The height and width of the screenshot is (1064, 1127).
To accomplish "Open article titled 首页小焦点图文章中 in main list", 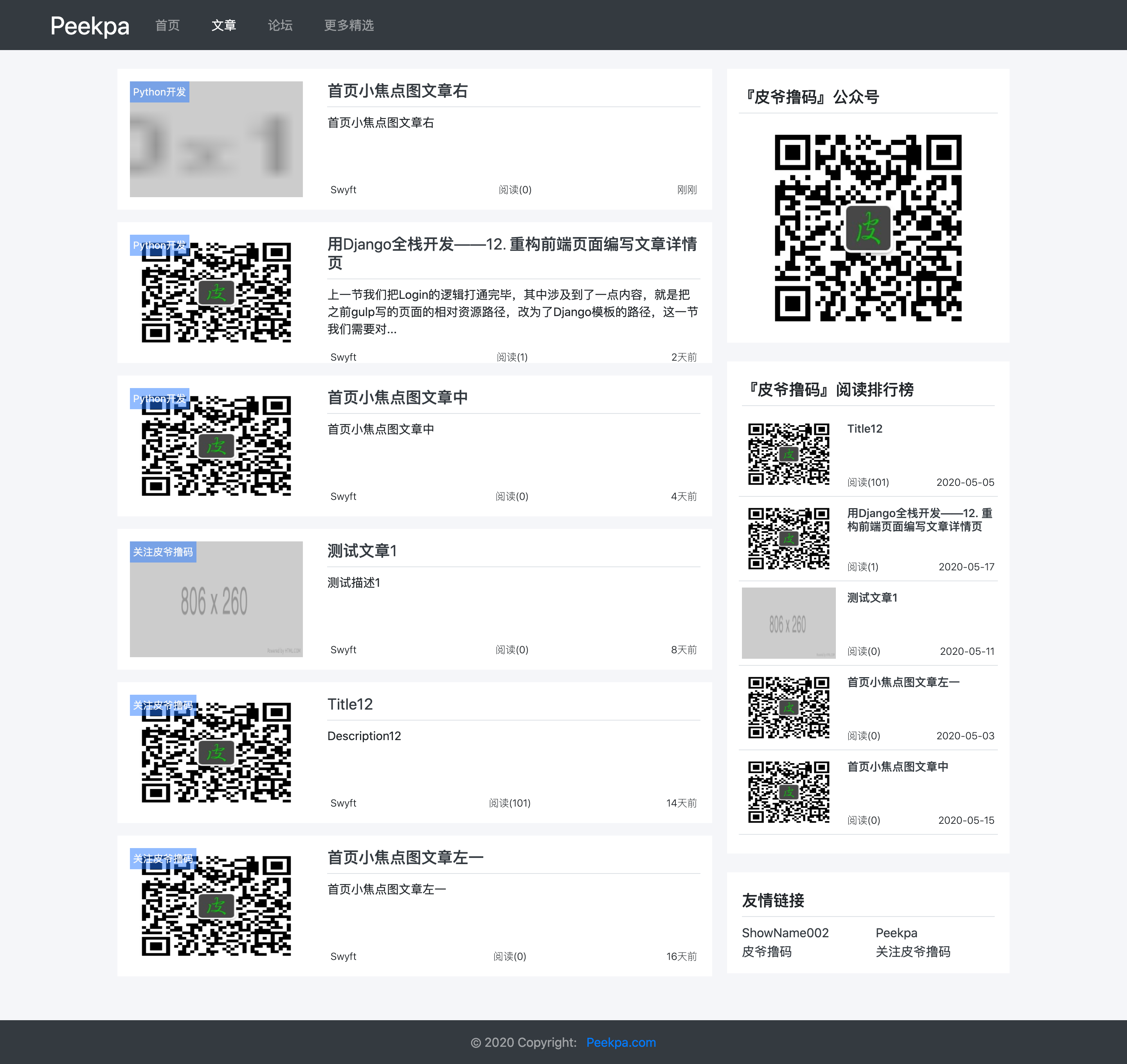I will 398,397.
